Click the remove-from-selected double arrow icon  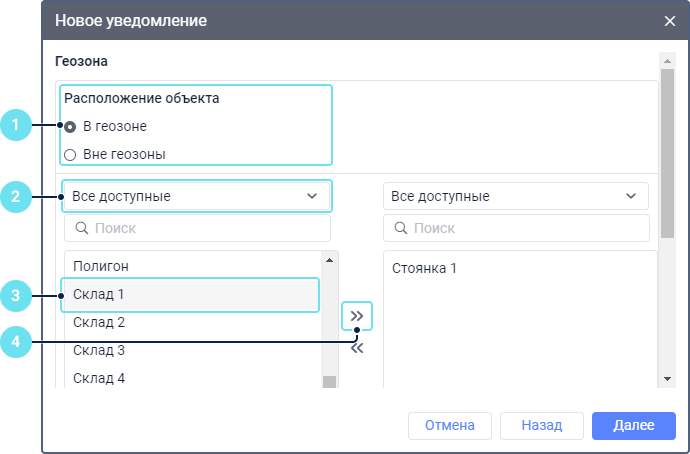357,349
